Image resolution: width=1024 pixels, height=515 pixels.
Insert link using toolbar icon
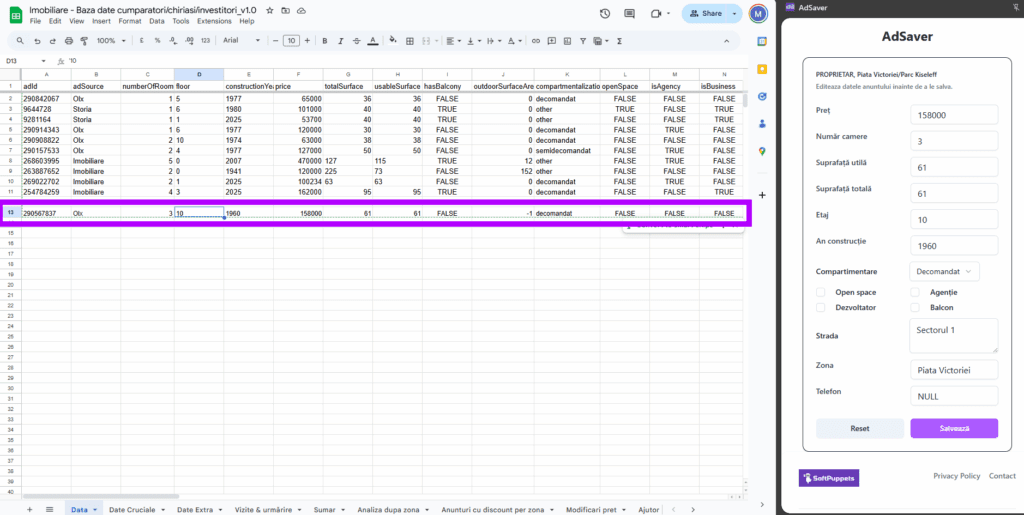click(537, 41)
